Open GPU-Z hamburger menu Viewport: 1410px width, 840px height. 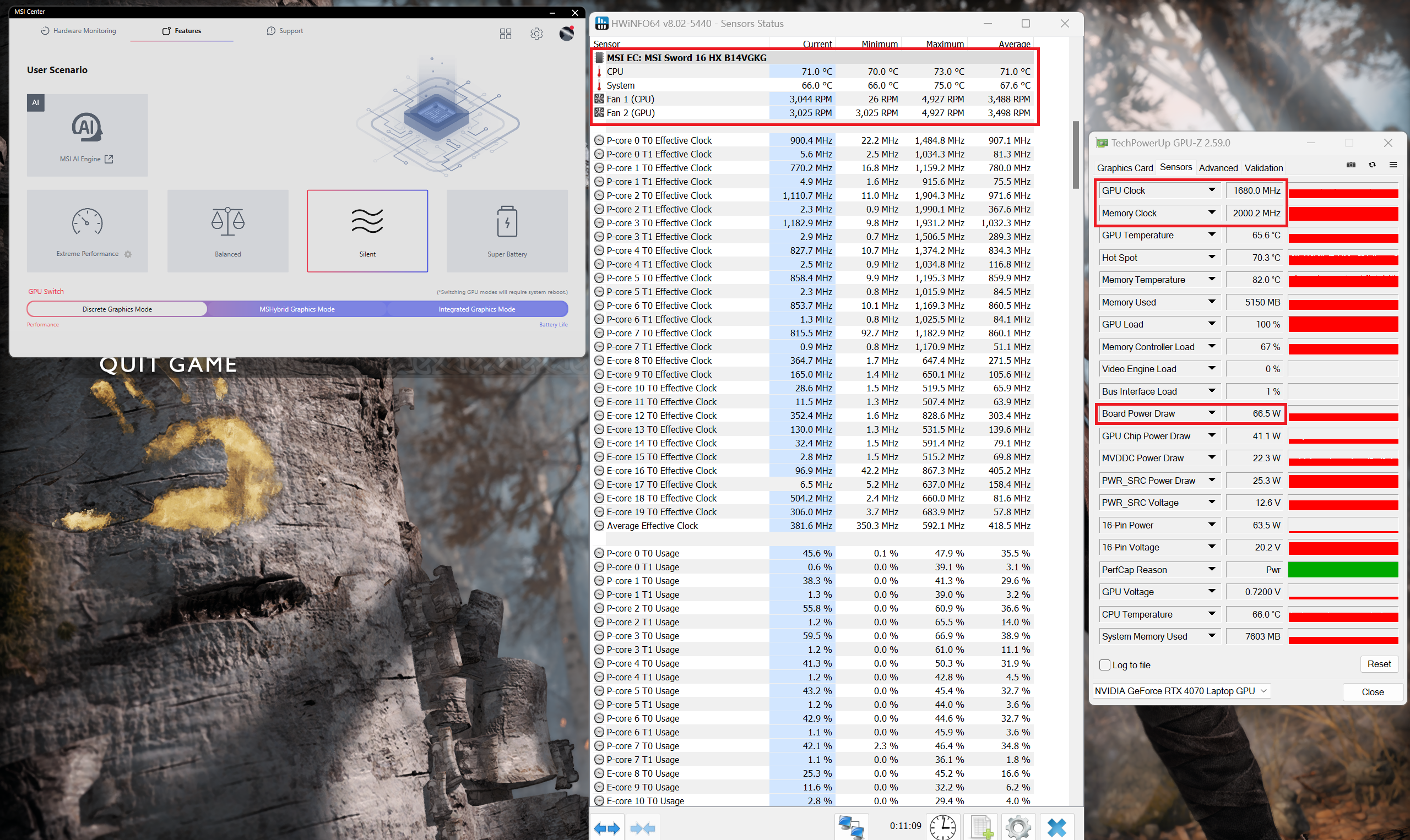coord(1393,165)
